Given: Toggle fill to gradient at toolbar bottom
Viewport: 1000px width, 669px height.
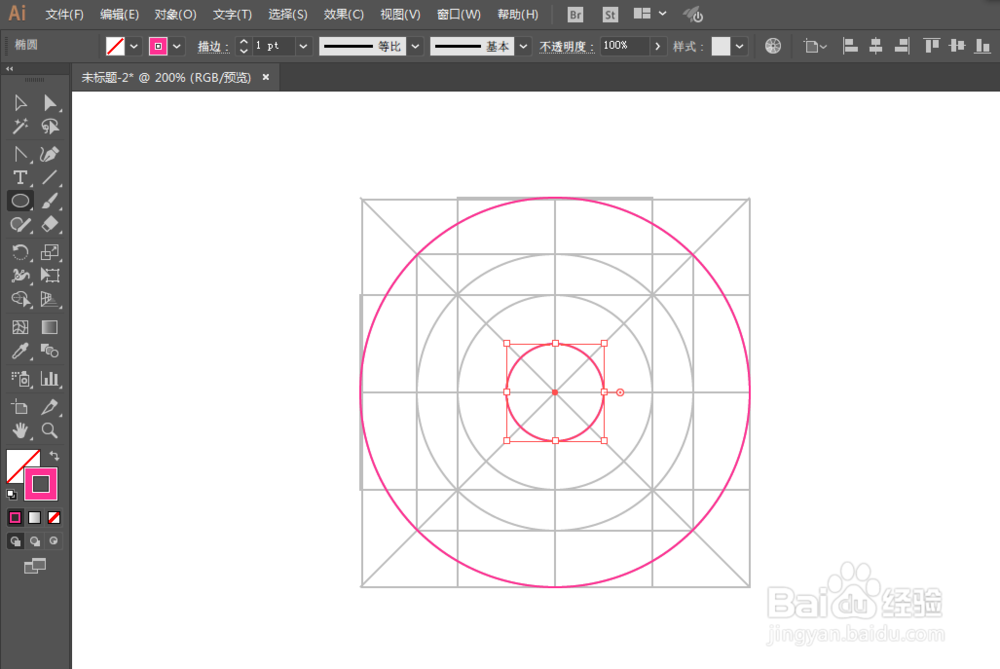Looking at the screenshot, I should pyautogui.click(x=35, y=517).
